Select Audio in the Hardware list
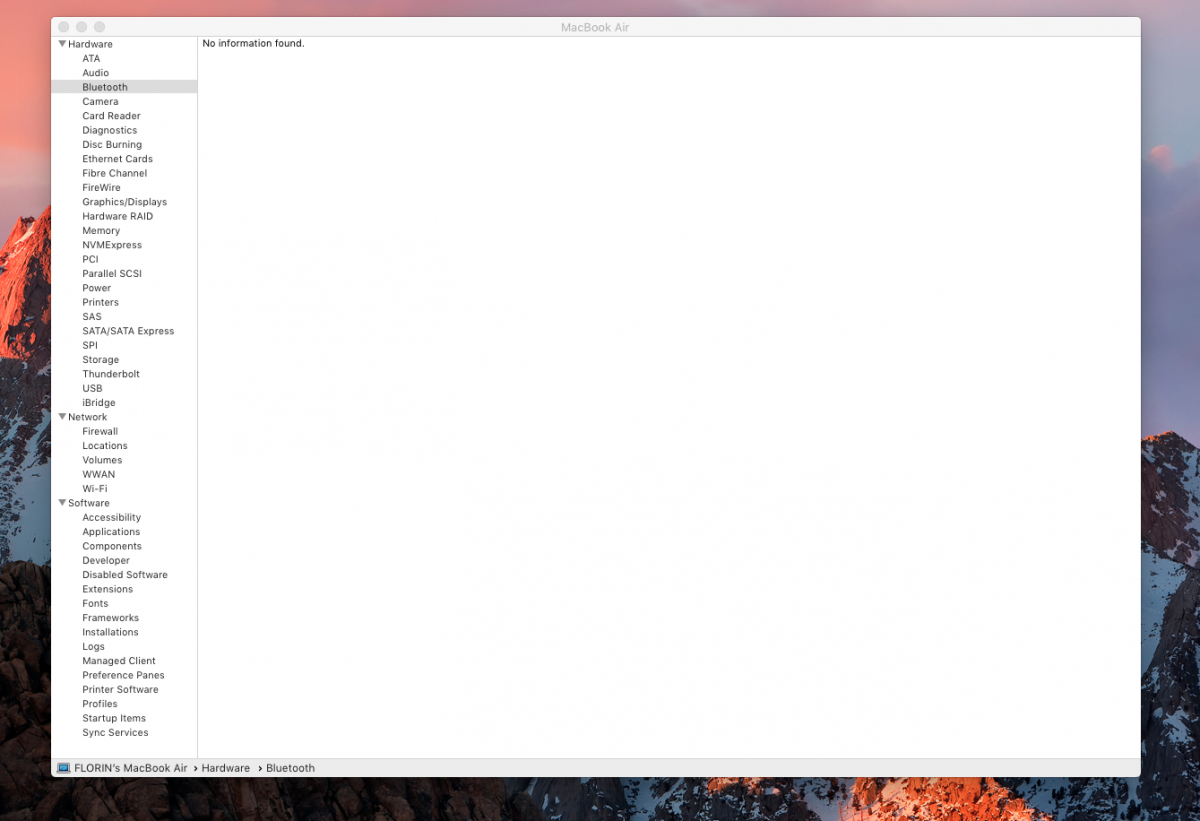The image size is (1200, 821). coord(96,73)
